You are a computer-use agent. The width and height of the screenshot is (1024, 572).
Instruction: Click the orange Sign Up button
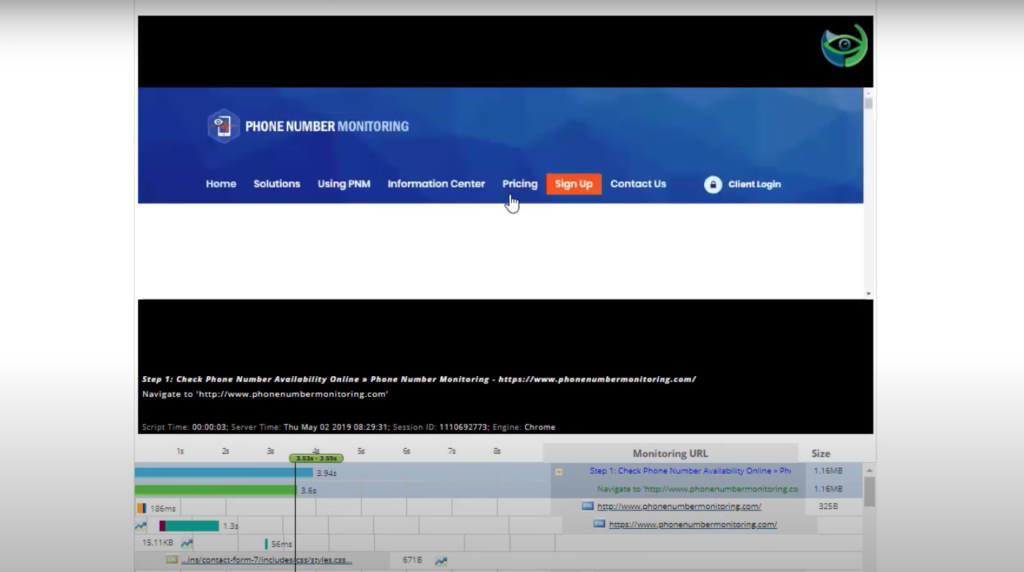573,184
